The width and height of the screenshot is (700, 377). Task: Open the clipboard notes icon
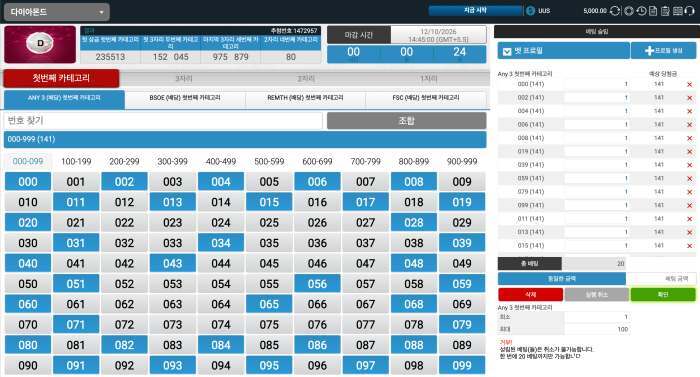[665, 11]
